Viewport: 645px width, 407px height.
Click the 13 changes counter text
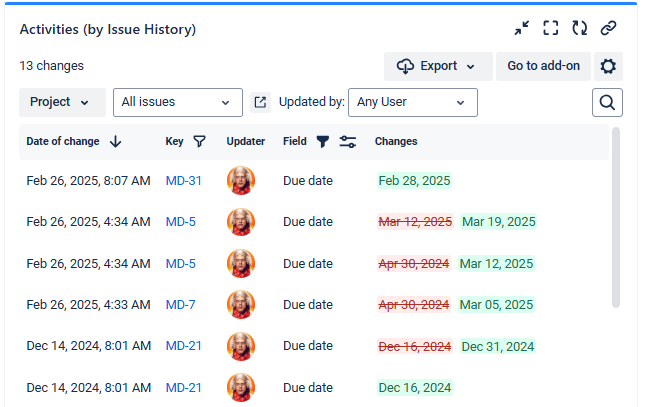51,66
